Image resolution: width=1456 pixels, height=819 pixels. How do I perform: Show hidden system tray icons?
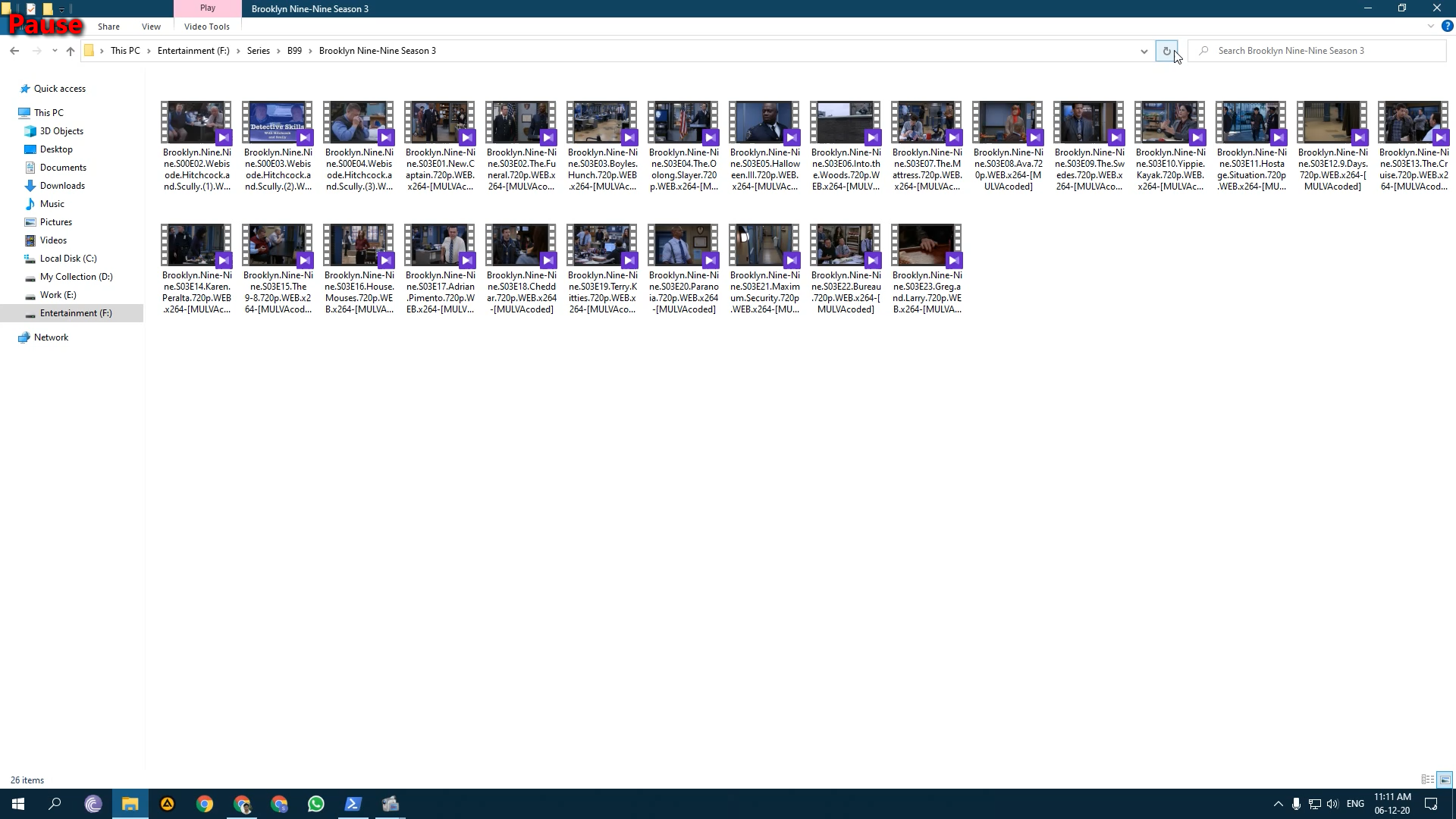tap(1278, 804)
